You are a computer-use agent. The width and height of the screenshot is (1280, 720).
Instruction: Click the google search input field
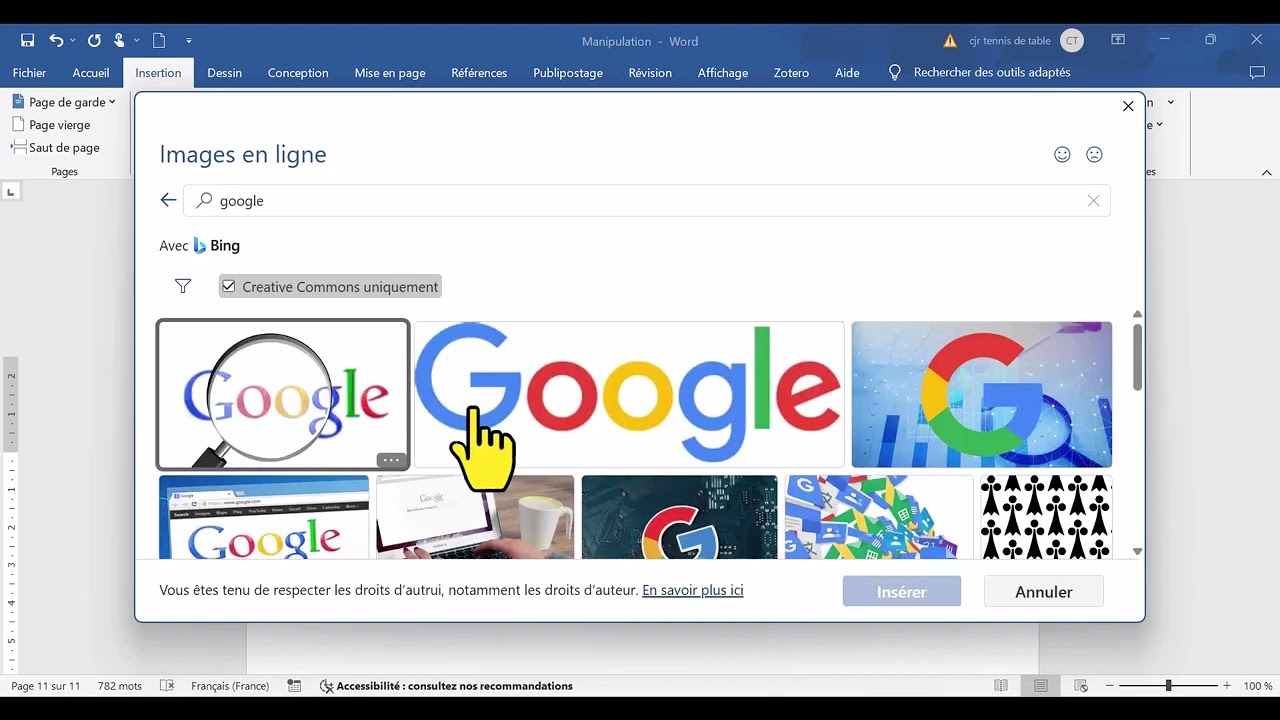646,201
